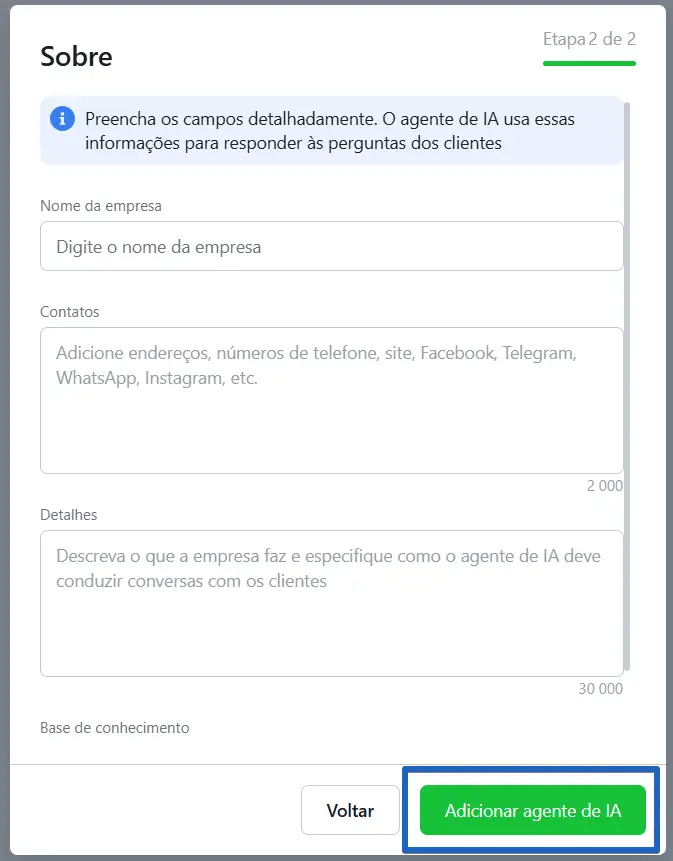The width and height of the screenshot is (673, 861).
Task: Click the 'Detalhes' field label
Action: [x=69, y=515]
